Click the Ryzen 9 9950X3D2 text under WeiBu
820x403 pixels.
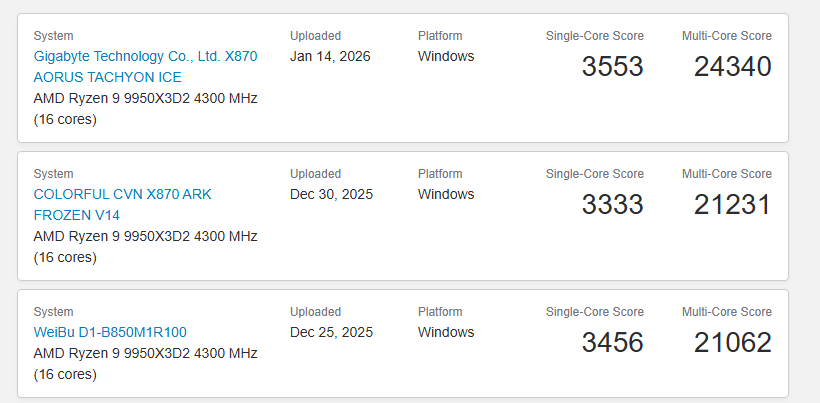pos(145,353)
